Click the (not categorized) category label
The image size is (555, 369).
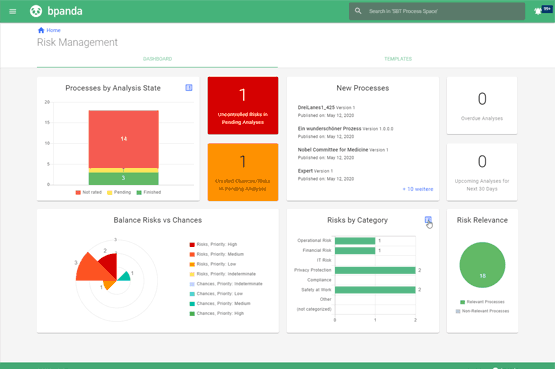(x=314, y=309)
